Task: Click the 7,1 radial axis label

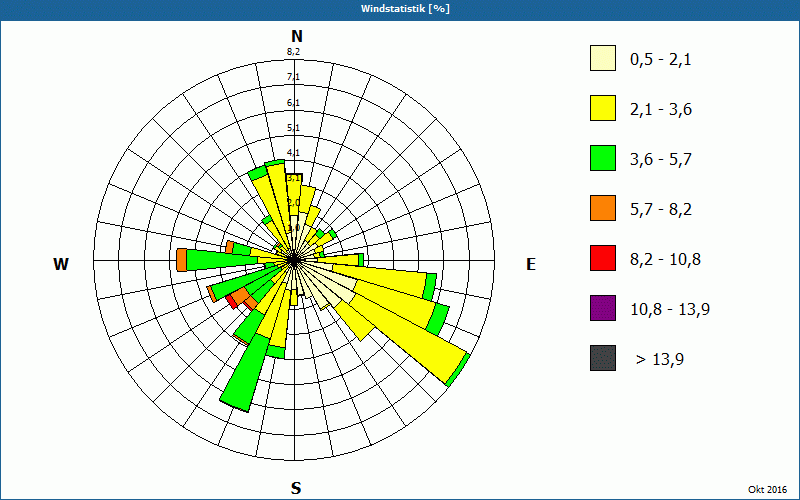Action: (293, 77)
